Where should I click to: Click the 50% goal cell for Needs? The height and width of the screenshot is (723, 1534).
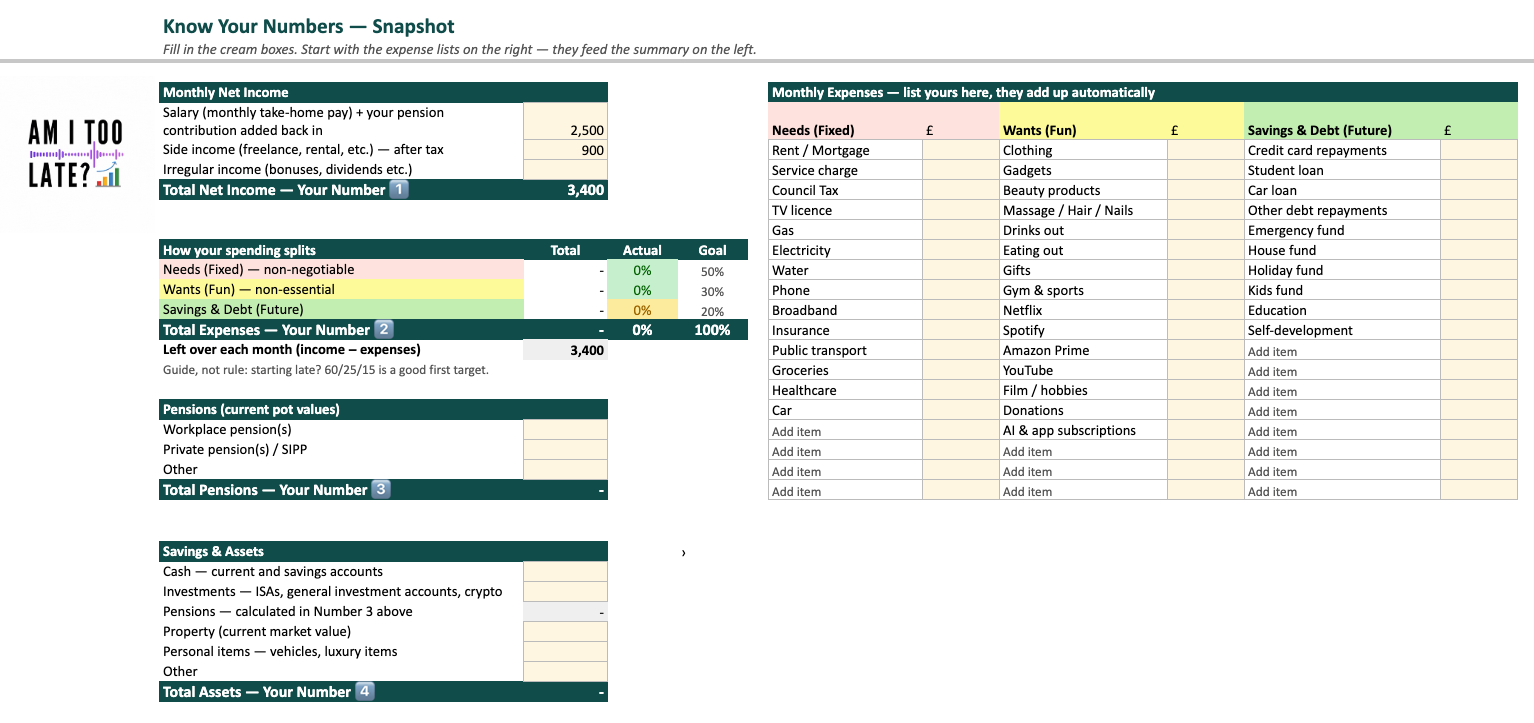(712, 271)
